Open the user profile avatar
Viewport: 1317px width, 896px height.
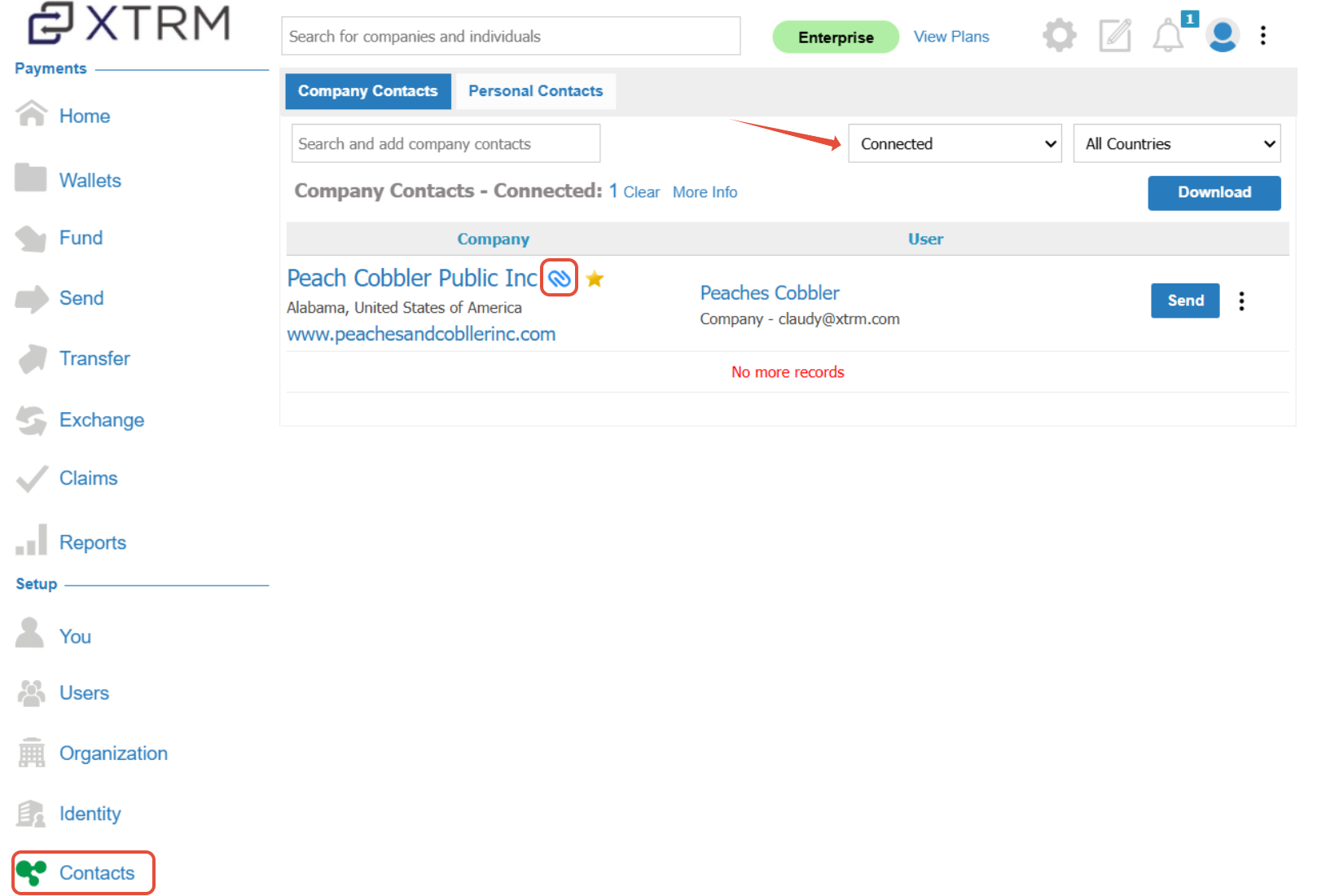click(1223, 35)
